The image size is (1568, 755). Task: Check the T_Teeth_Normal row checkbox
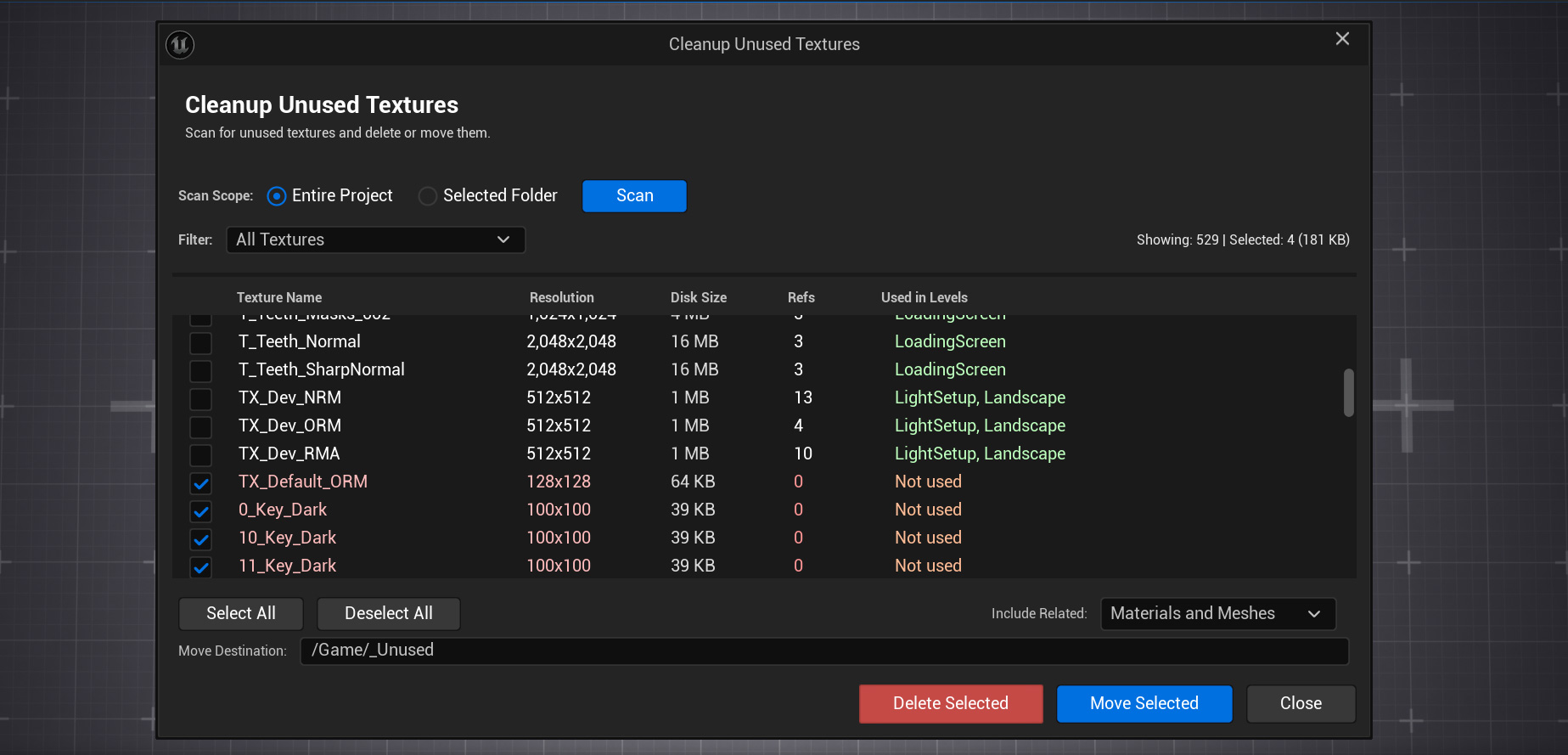[x=200, y=342]
